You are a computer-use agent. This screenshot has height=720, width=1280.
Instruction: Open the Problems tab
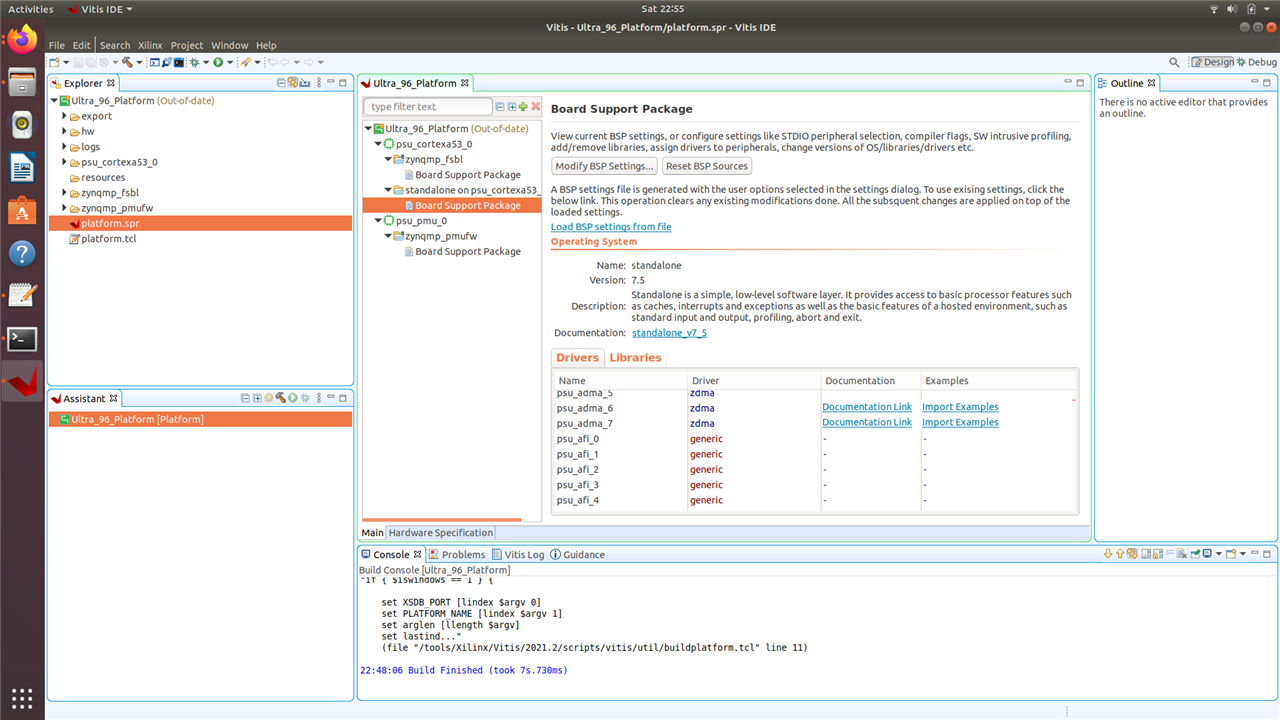[x=457, y=554]
